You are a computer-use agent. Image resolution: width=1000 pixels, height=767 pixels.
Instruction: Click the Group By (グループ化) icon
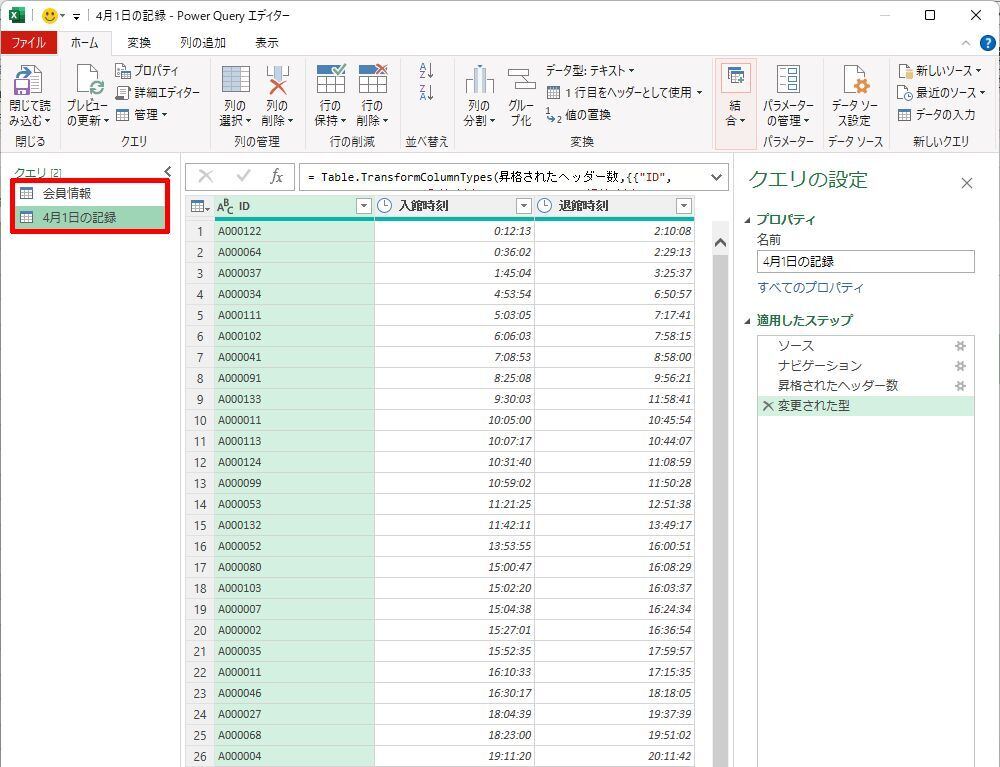click(x=521, y=80)
